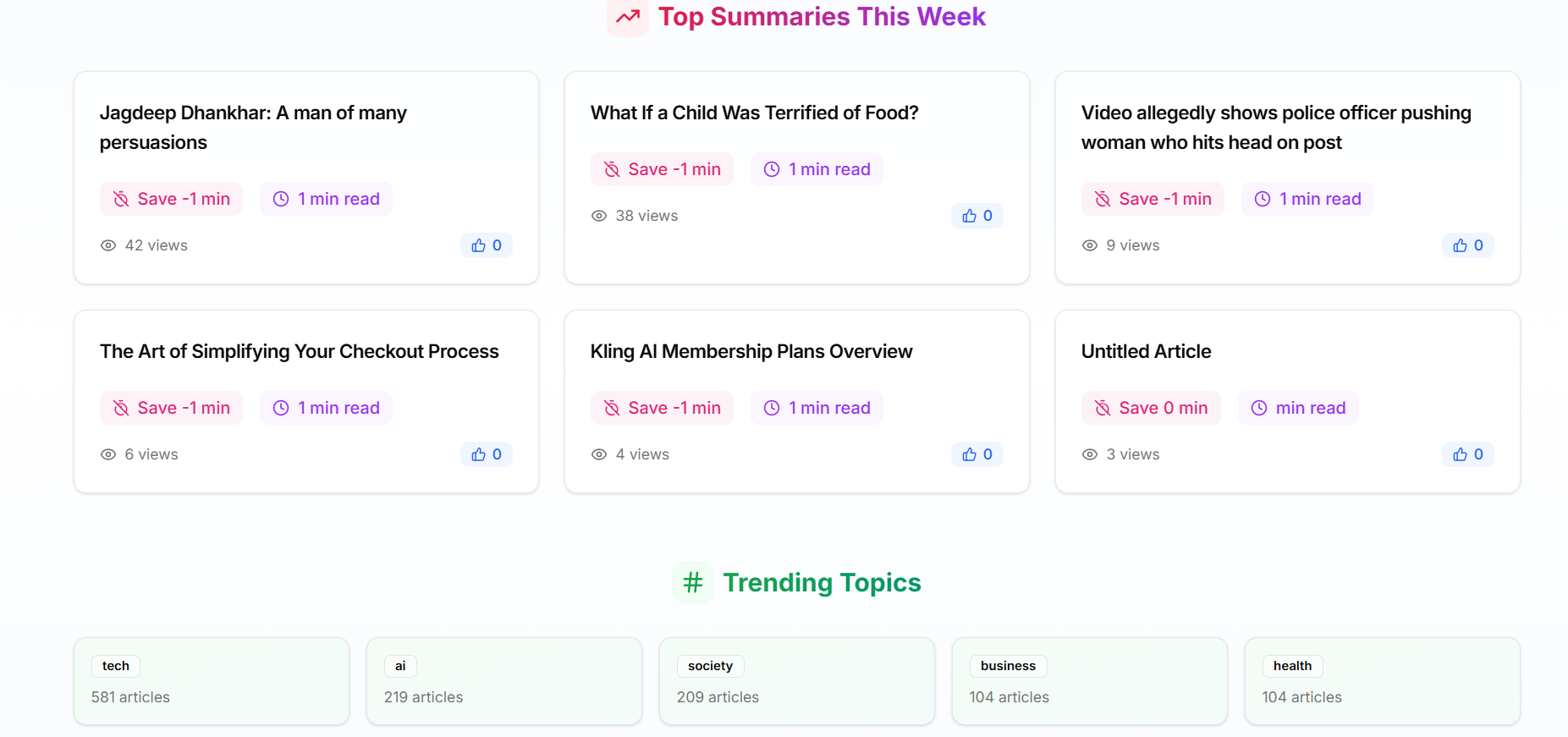1568x737 pixels.
Task: Click the trending arrow icon beside Top Summaries
Action: coord(627,17)
